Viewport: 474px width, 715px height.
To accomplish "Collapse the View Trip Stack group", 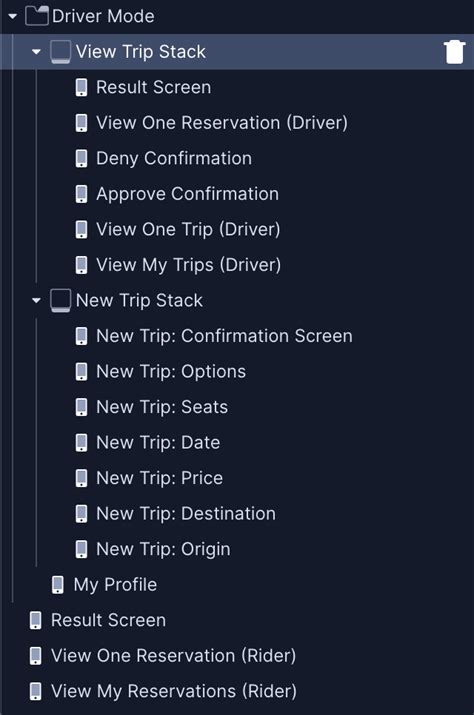I will coord(36,52).
